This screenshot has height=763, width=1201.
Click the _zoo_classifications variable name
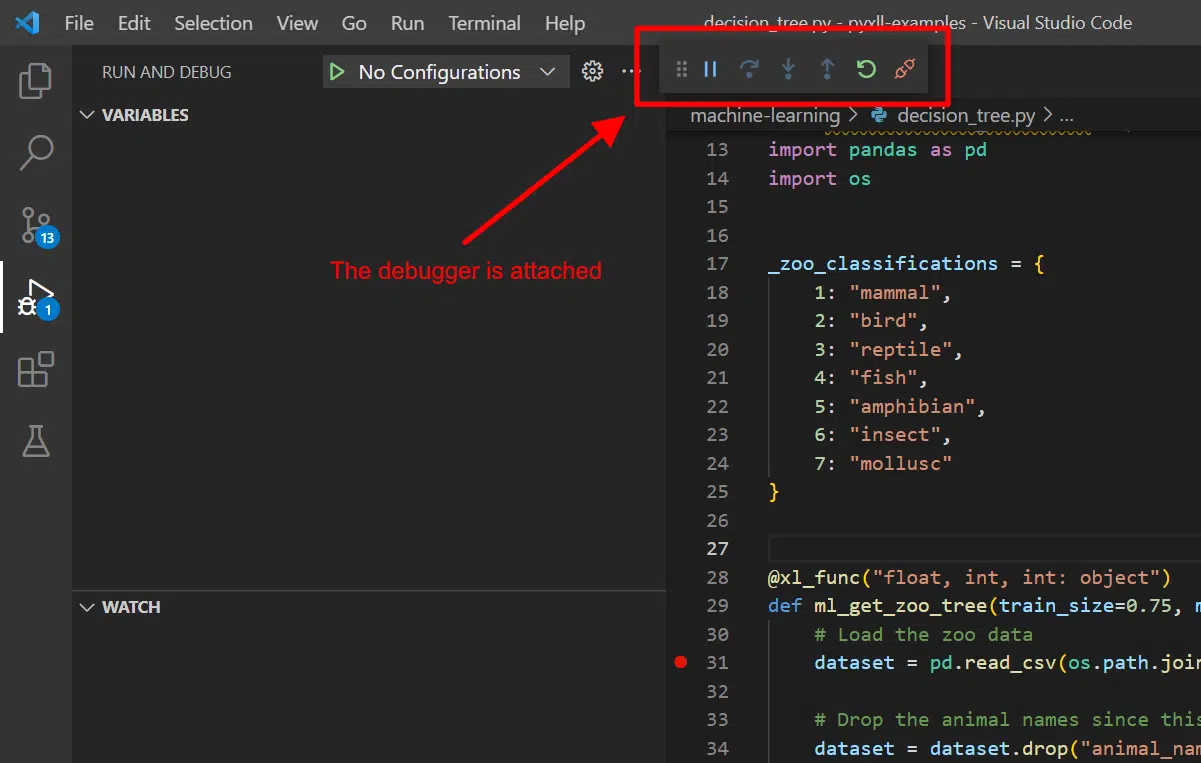click(883, 264)
